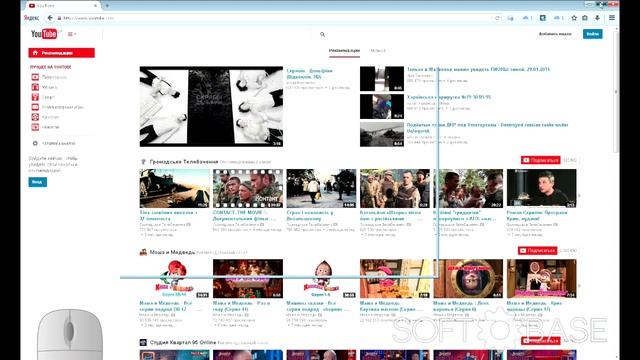Viewport: 640px width, 360px height.
Task: Open the downloads arrow icon
Action: [597, 18]
